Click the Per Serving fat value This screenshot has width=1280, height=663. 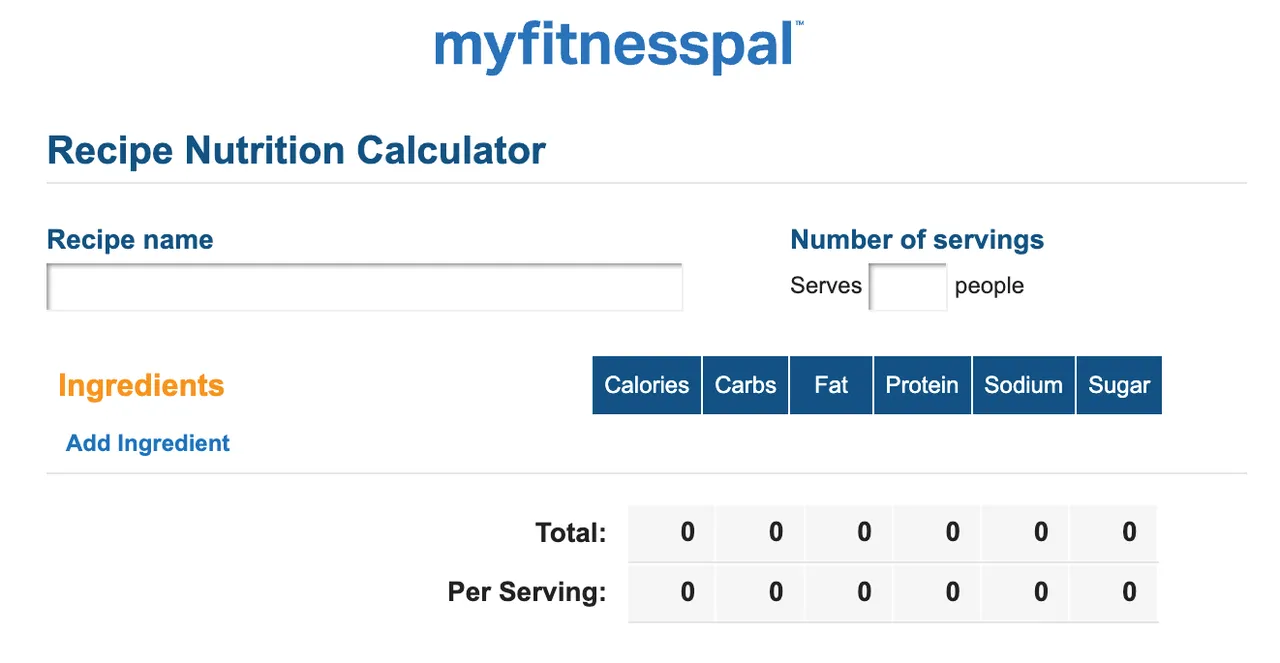click(864, 592)
